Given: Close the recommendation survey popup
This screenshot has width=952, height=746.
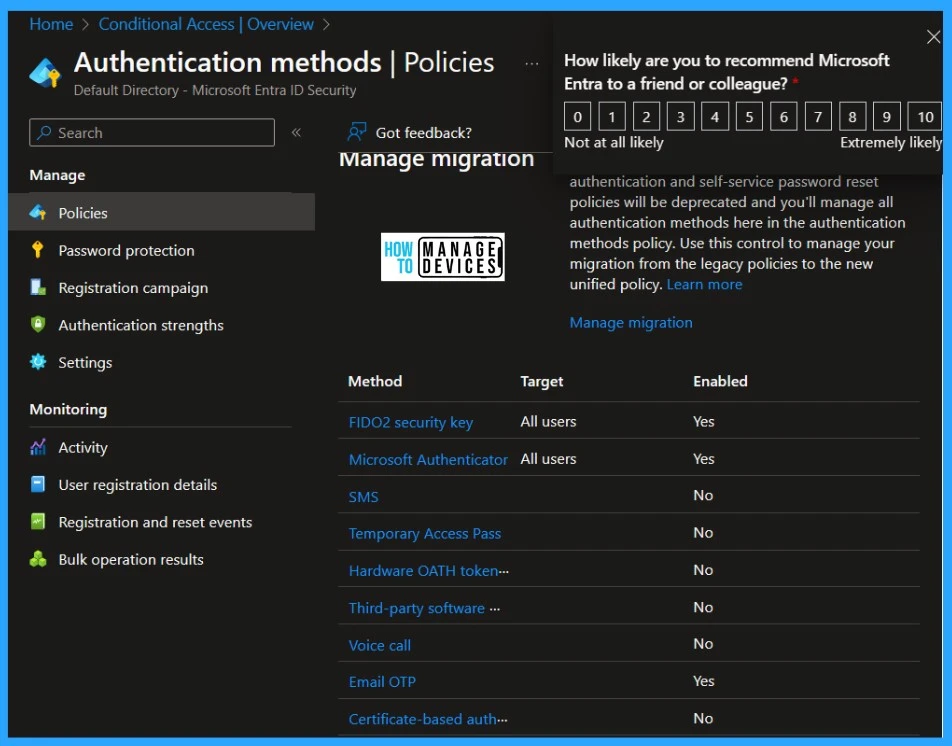Looking at the screenshot, I should click(x=933, y=37).
